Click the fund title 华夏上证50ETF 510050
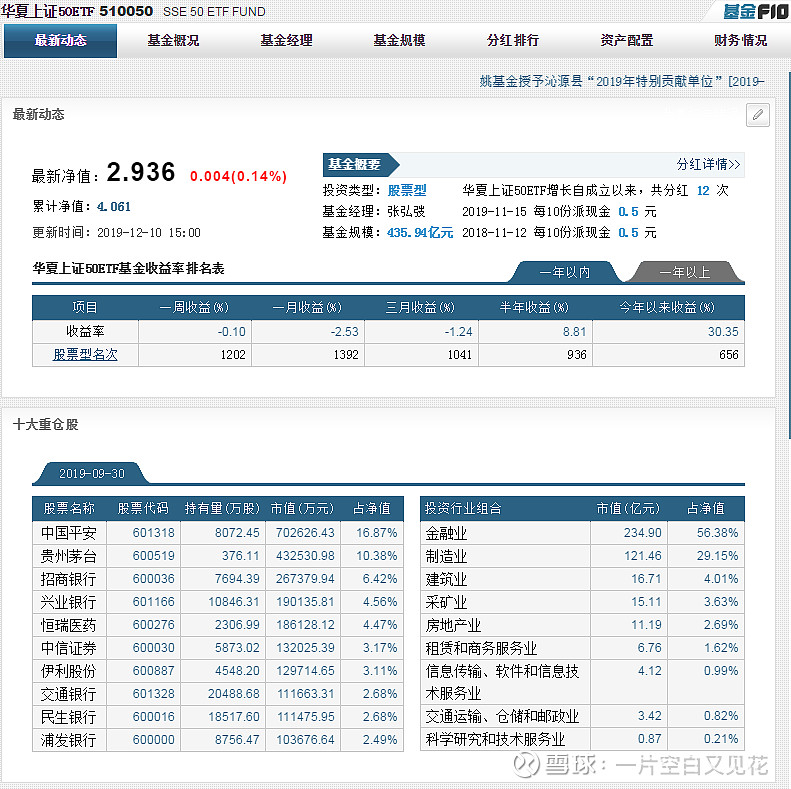Viewport: 791px width, 789px height. (77, 11)
